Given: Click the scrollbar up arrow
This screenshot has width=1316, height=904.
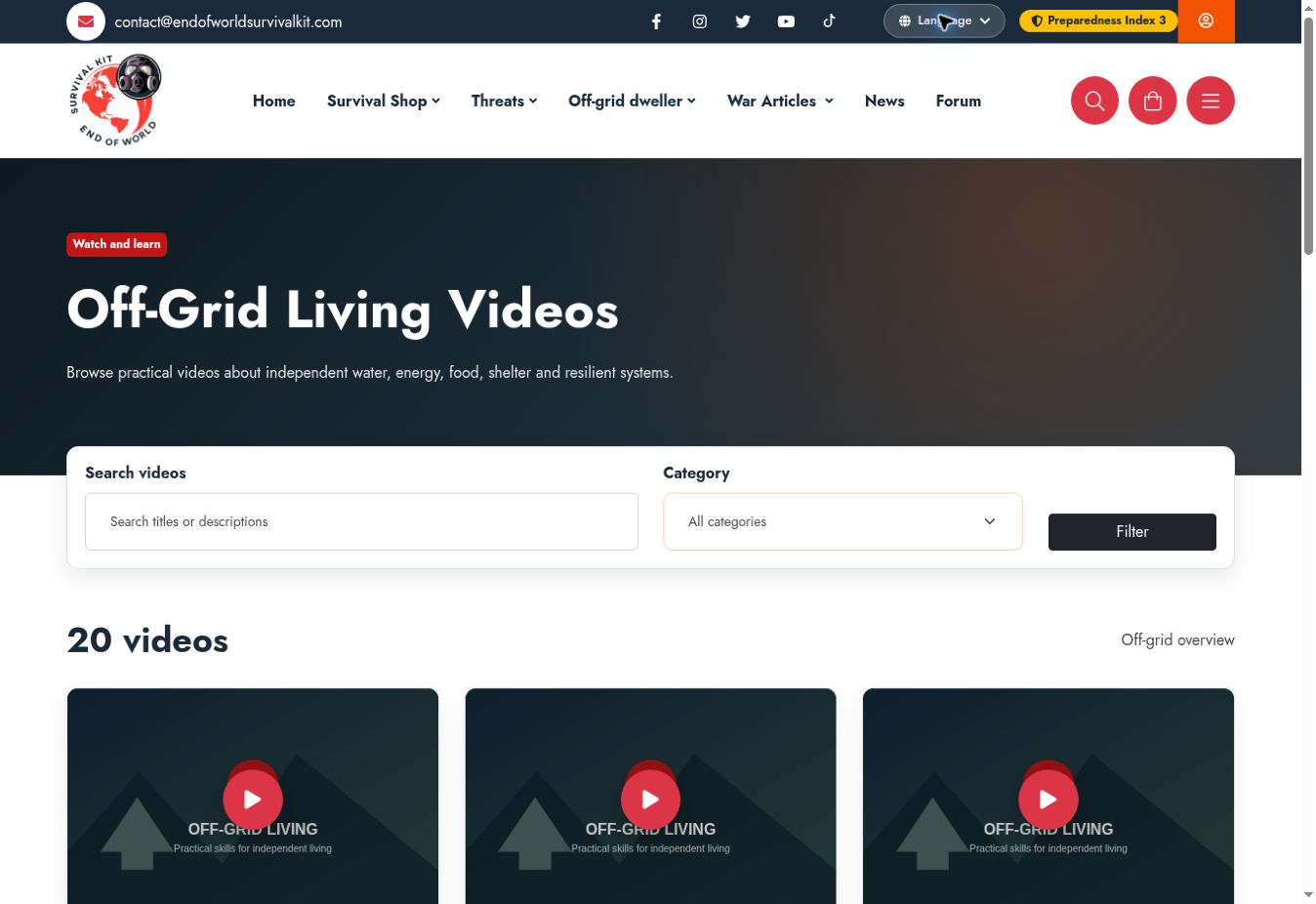Looking at the screenshot, I should click(1308, 7).
